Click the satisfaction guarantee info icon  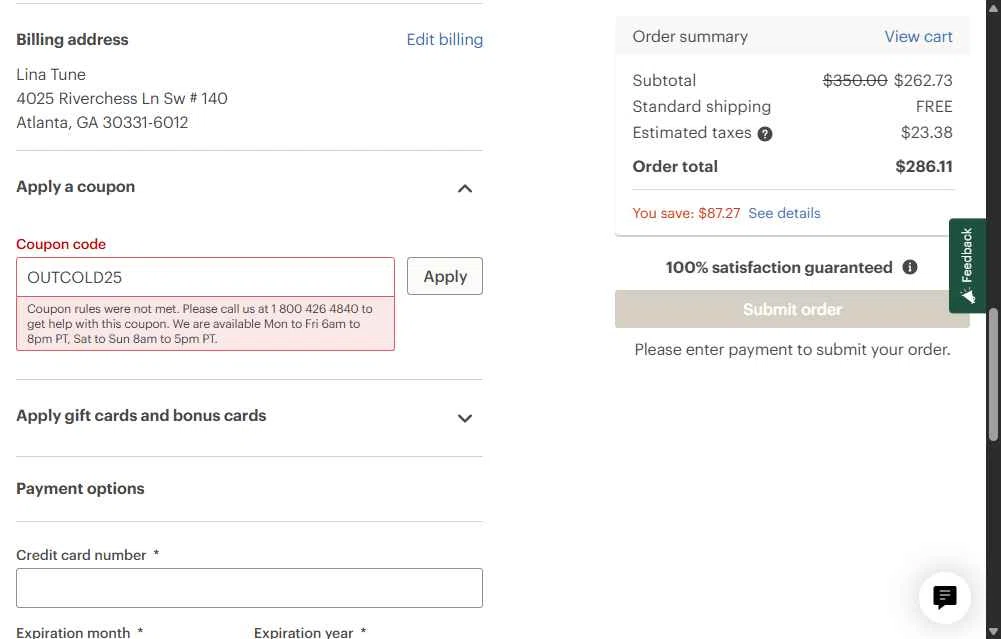(910, 267)
